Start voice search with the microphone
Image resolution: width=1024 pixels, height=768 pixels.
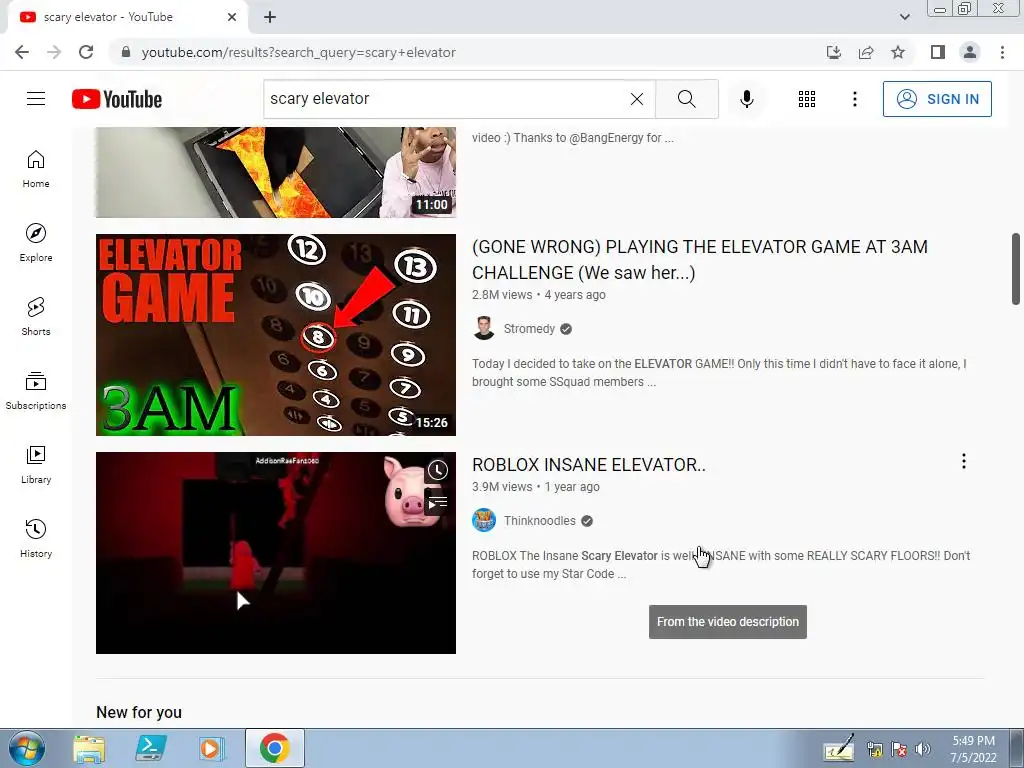pyautogui.click(x=746, y=99)
